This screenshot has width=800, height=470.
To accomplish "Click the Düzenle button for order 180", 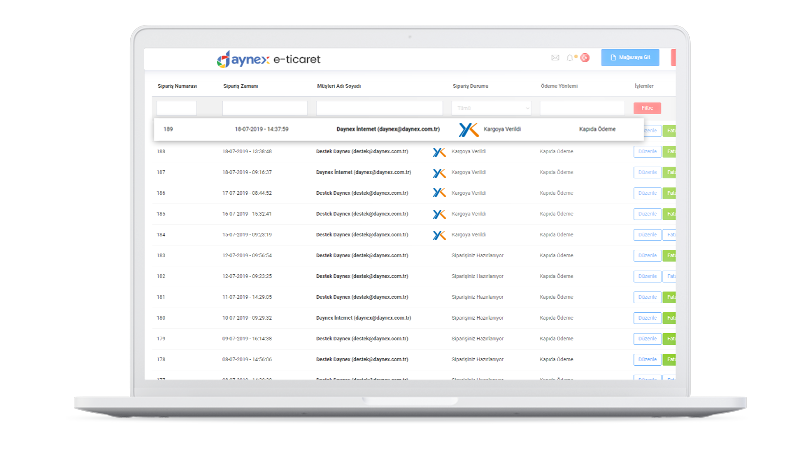I will [x=647, y=318].
